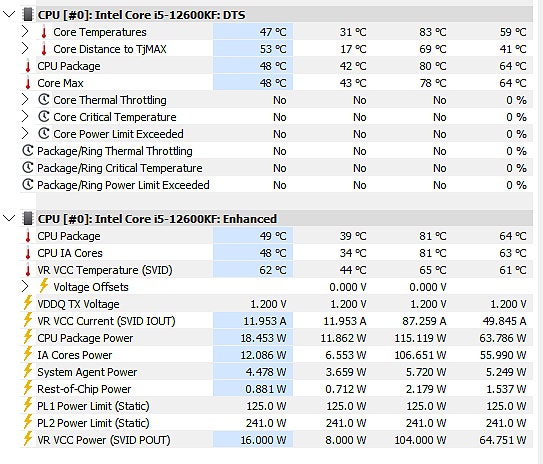Click the '115.119 W' maximum CPU Package Power
This screenshot has width=543, height=464.
420,338
